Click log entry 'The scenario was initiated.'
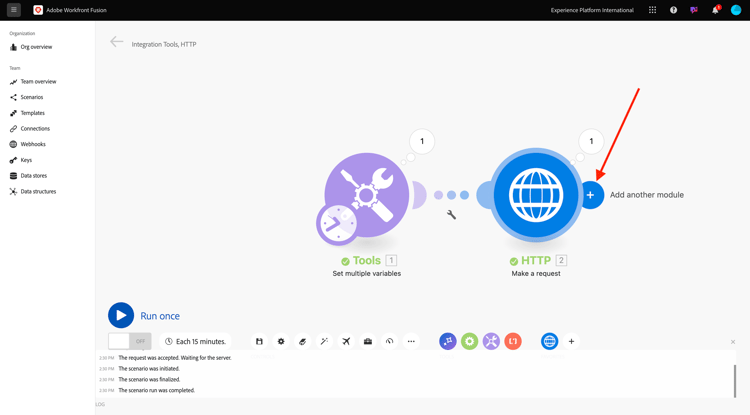This screenshot has width=750, height=415. click(x=149, y=369)
